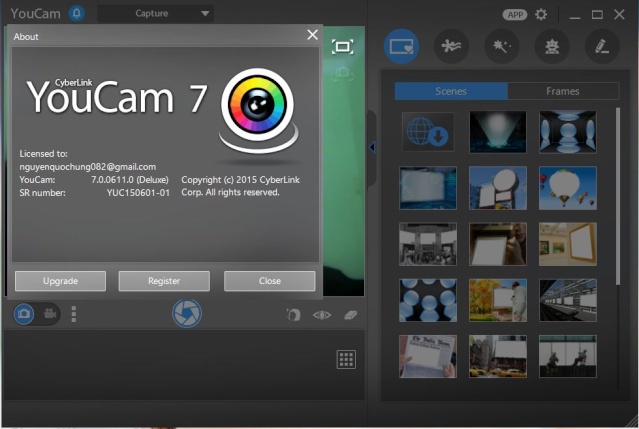Viewport: 639px width, 429px height.
Task: Close the About dialog with X
Action: tap(313, 35)
